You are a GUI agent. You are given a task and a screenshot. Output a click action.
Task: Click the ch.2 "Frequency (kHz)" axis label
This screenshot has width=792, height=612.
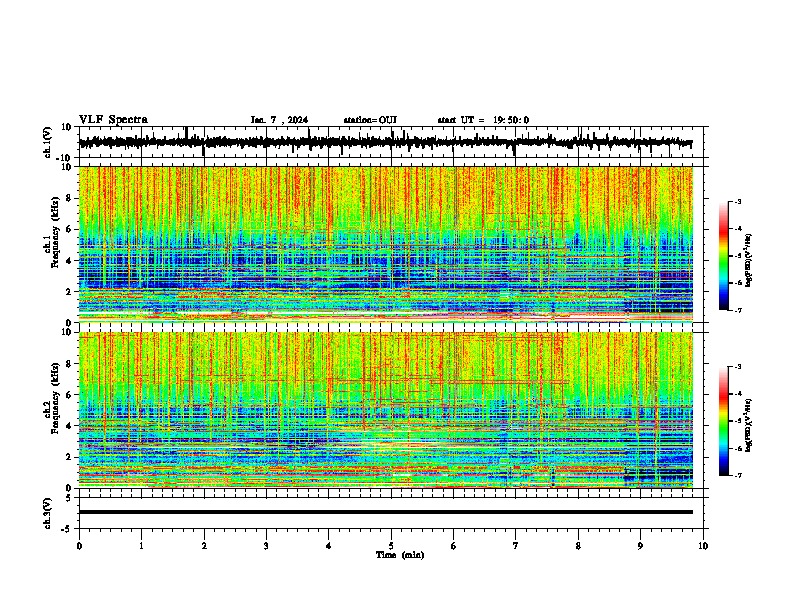[x=55, y=399]
